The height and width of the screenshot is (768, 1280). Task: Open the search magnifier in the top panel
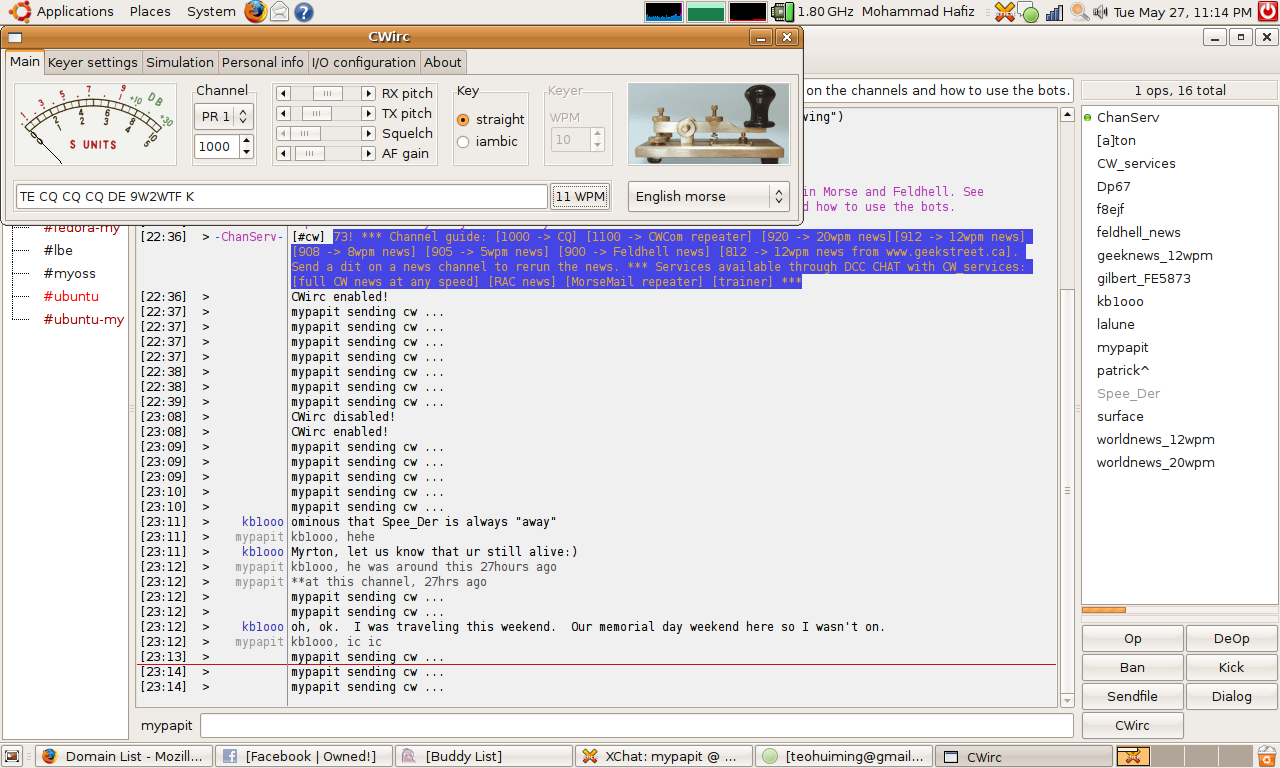coord(1079,12)
